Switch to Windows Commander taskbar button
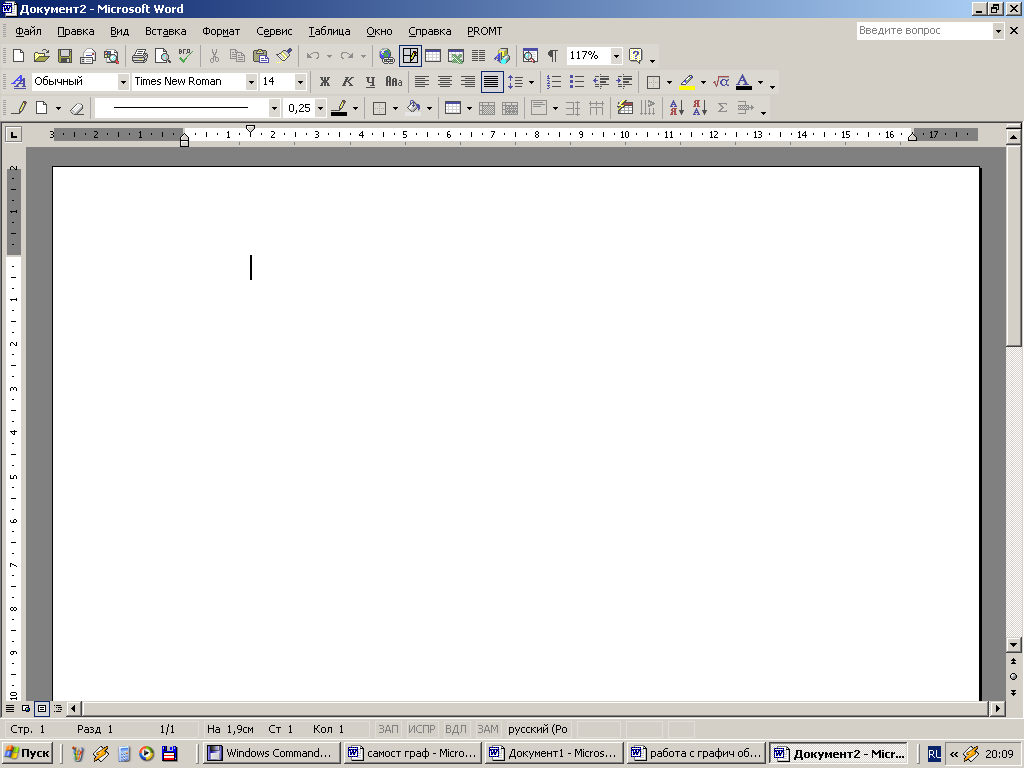This screenshot has height=768, width=1024. [272, 753]
